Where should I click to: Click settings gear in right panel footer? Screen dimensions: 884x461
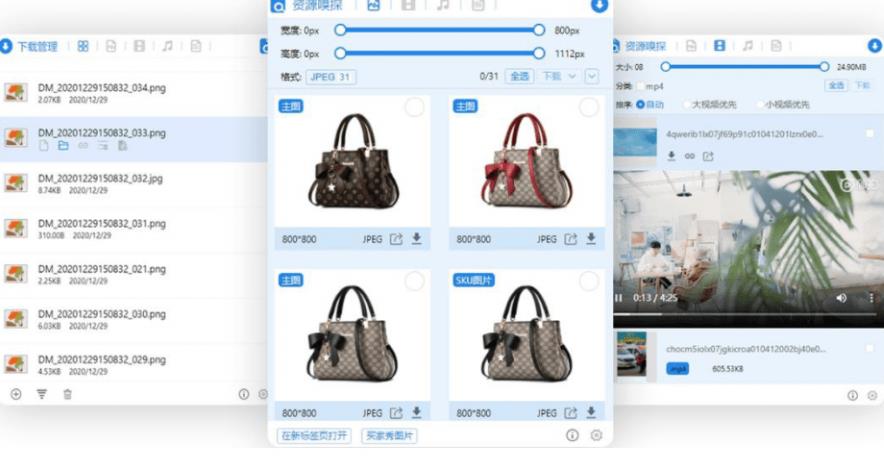coord(873,395)
